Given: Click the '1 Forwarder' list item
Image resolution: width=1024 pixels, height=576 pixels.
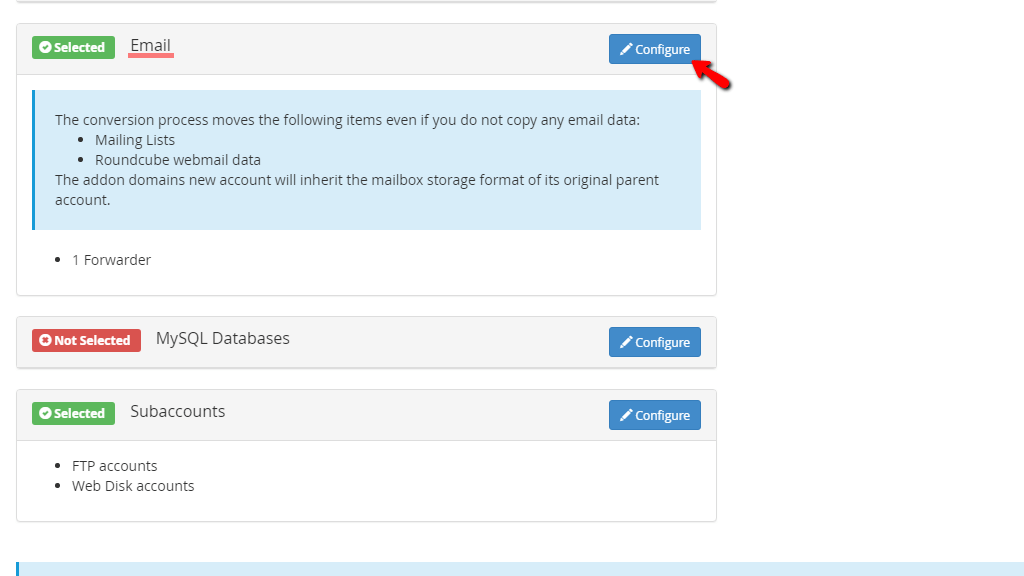Looking at the screenshot, I should [x=112, y=260].
